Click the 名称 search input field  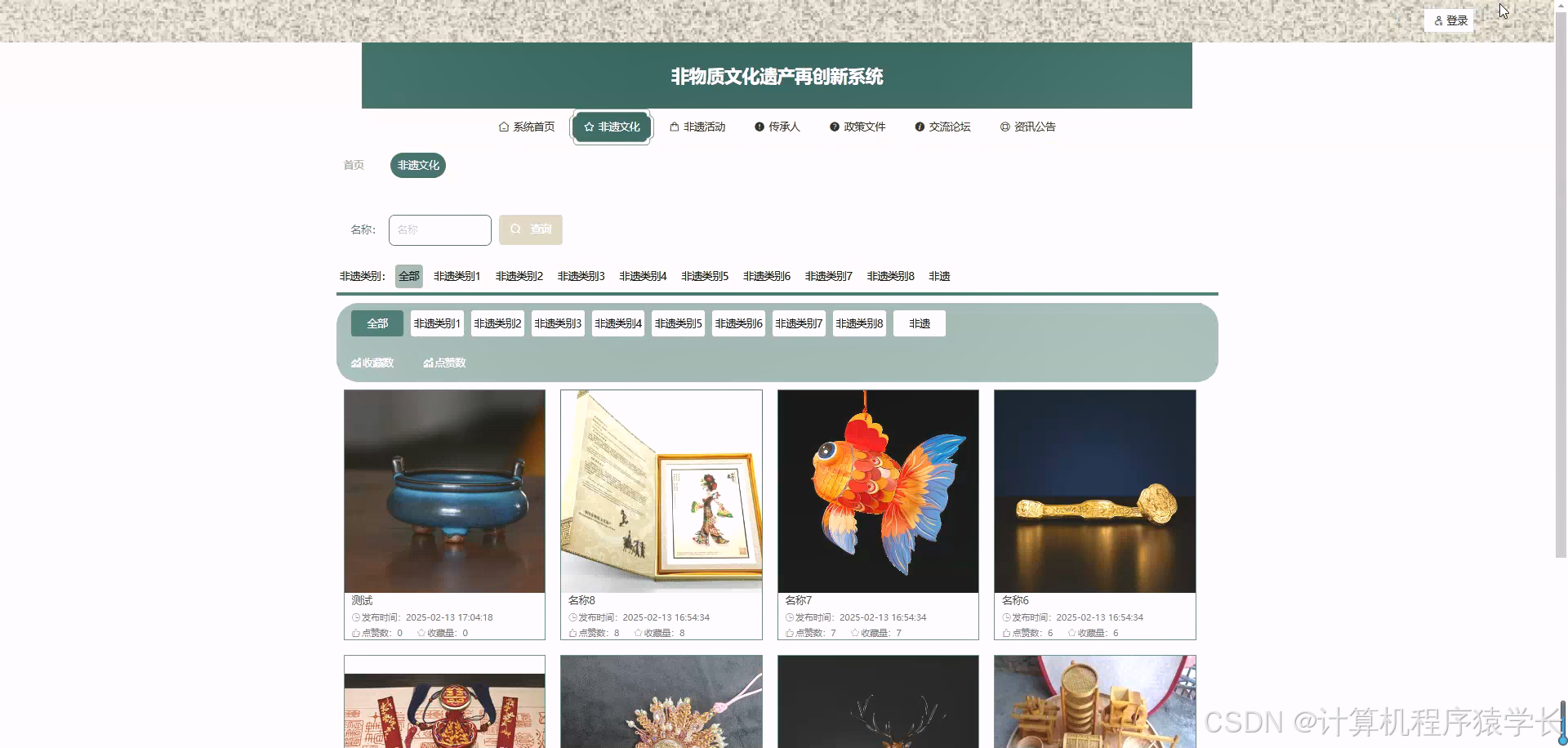coord(439,229)
